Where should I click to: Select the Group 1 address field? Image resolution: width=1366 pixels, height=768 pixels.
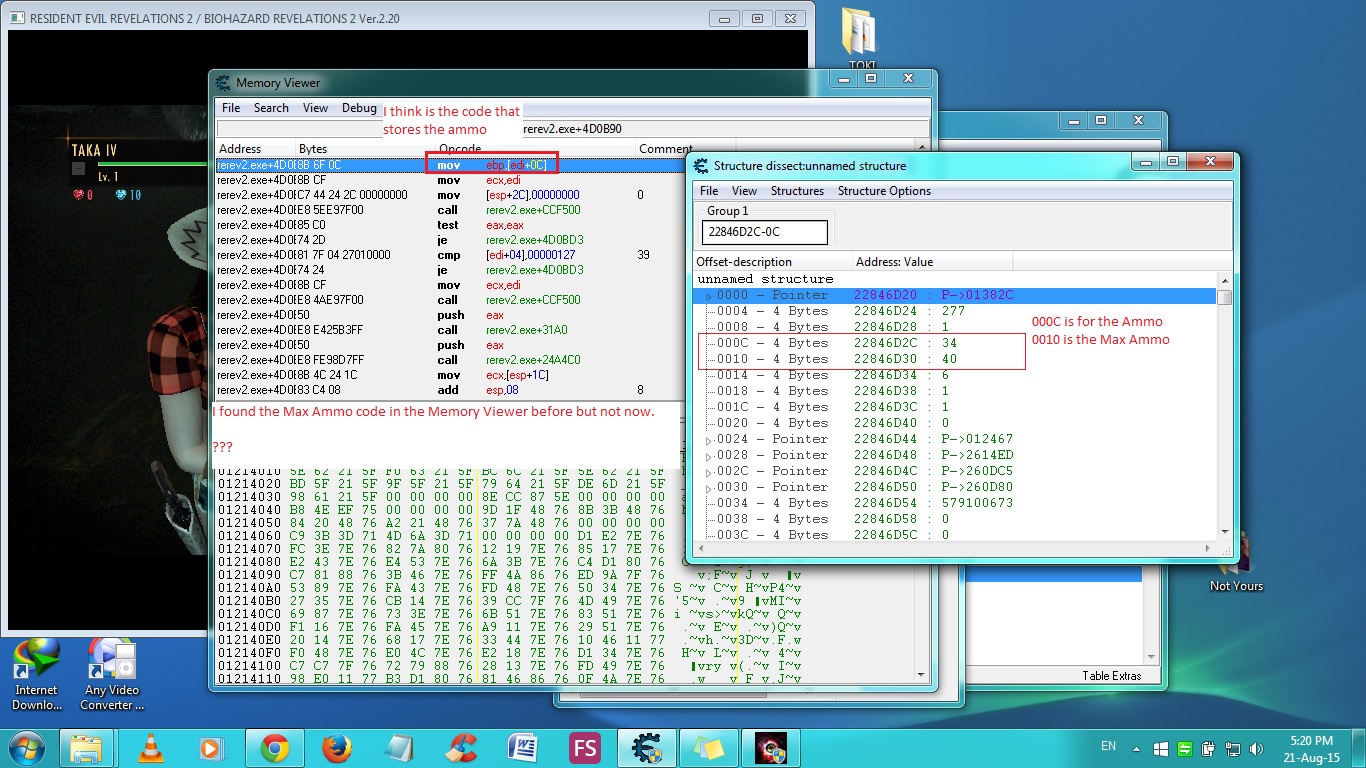763,232
